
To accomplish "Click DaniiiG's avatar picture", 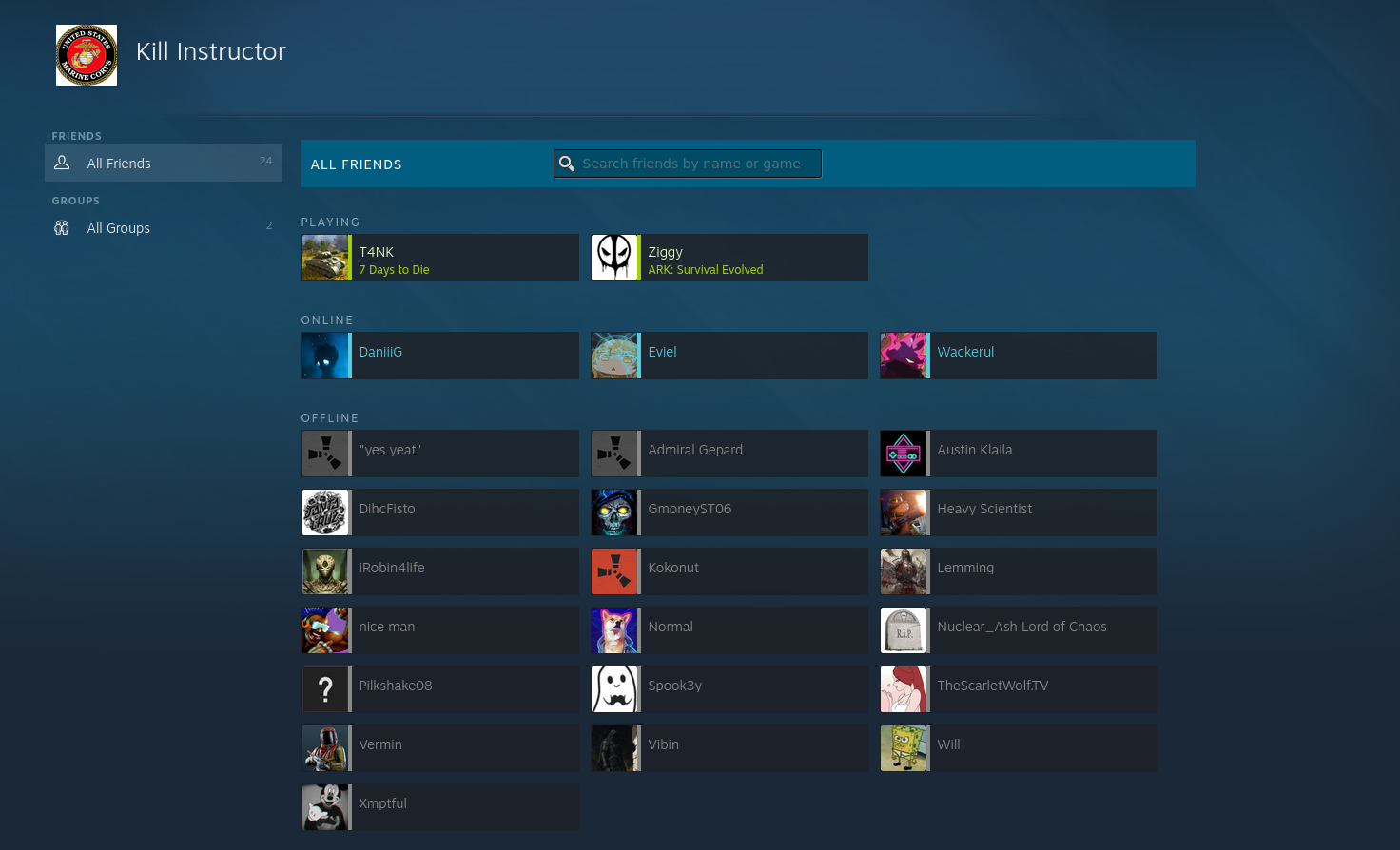I will coord(325,356).
